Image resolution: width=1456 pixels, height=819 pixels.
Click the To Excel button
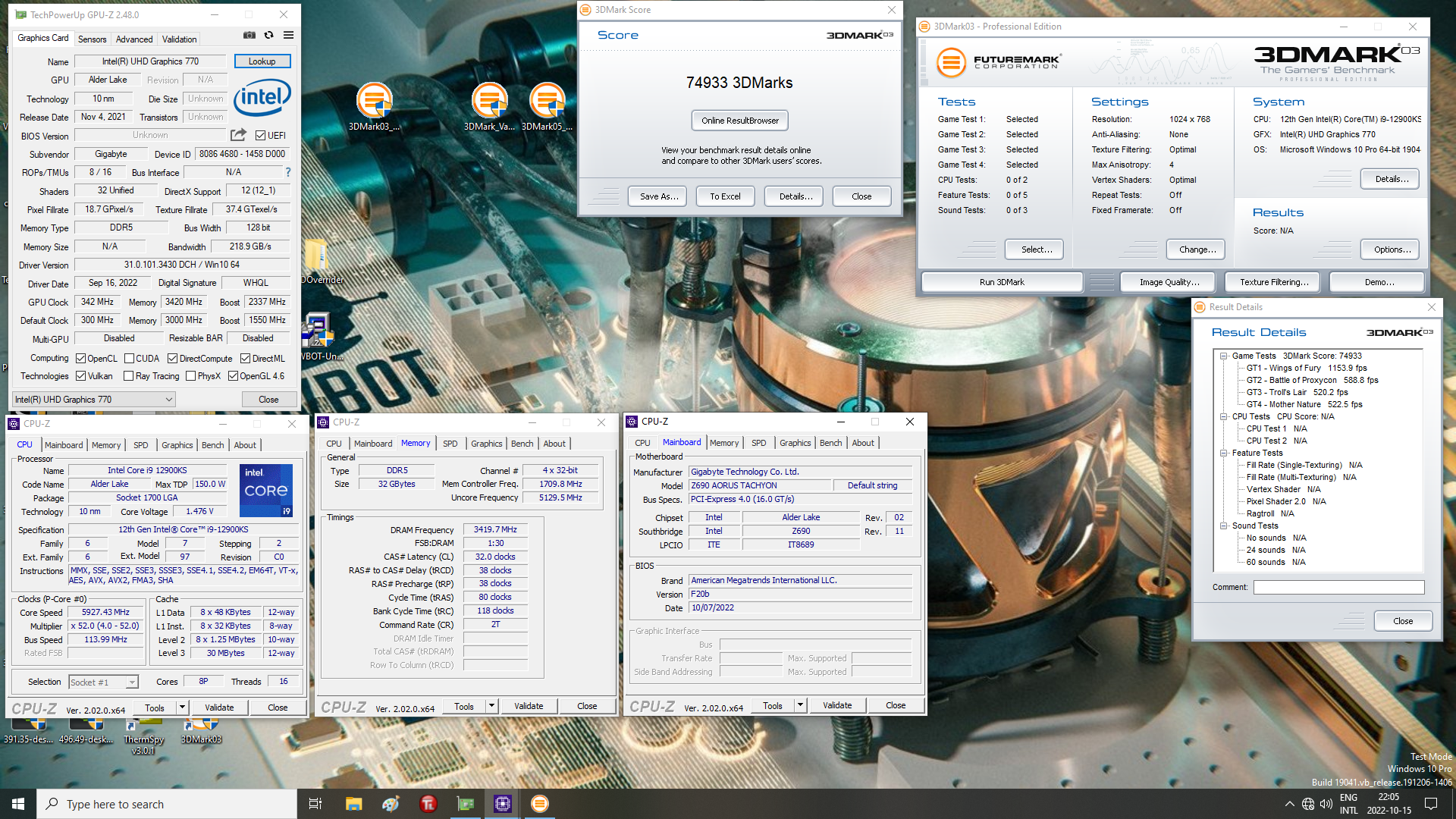click(725, 196)
